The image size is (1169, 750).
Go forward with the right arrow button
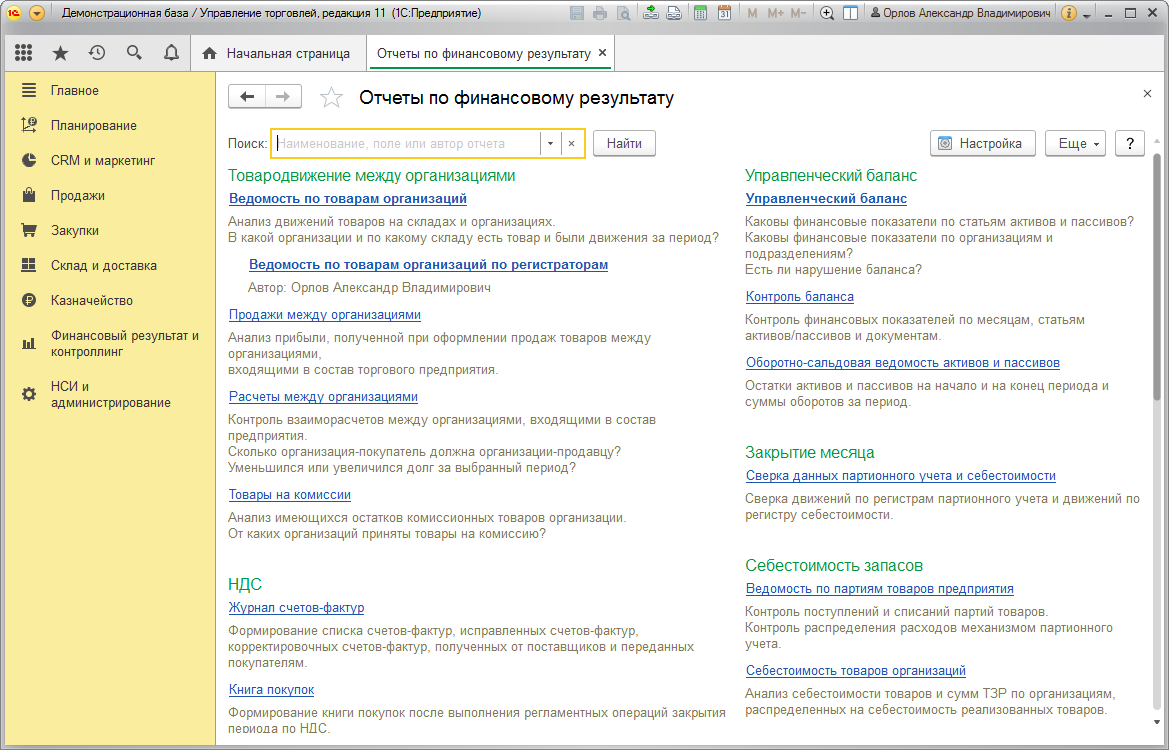[283, 96]
